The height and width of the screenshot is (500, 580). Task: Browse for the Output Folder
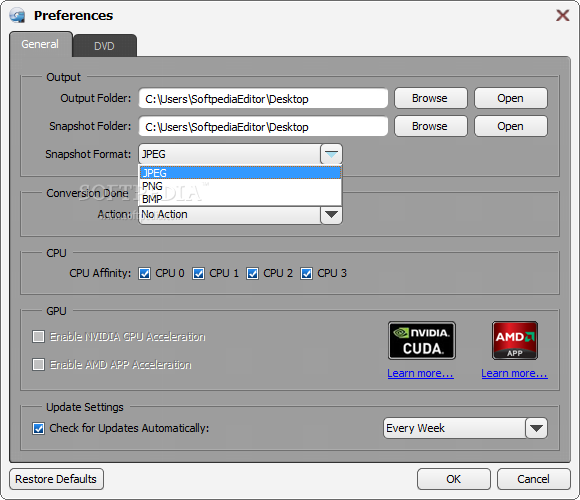coord(431,98)
